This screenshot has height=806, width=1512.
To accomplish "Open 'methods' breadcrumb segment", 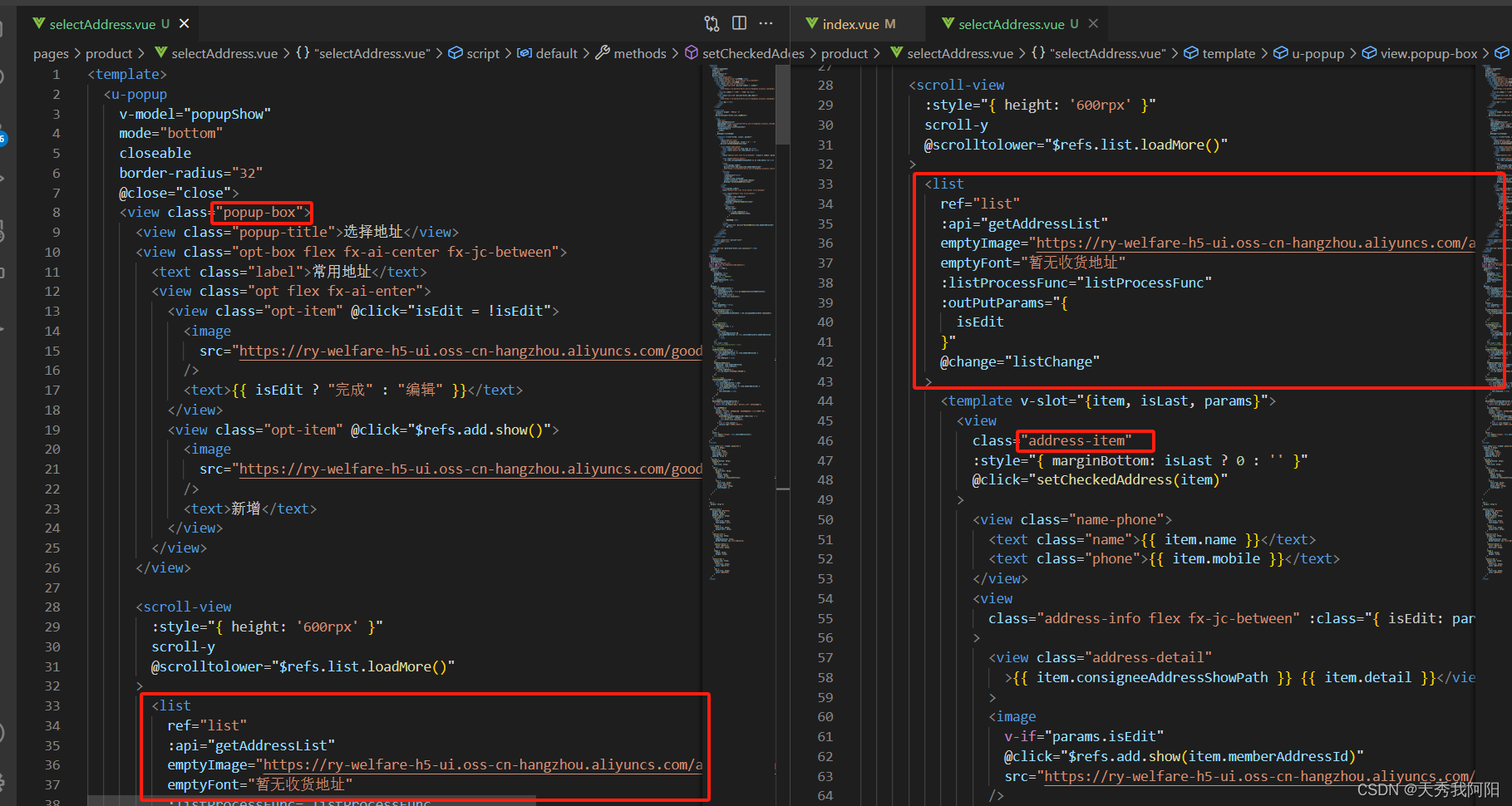I will click(640, 53).
